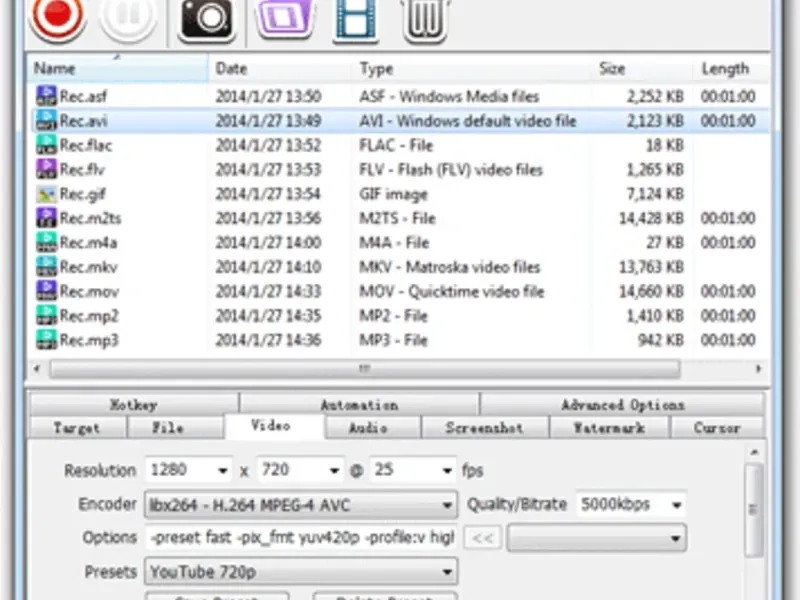800x600 pixels.
Task: Open the Presets YouTube 720p dropdown
Action: pyautogui.click(x=301, y=571)
